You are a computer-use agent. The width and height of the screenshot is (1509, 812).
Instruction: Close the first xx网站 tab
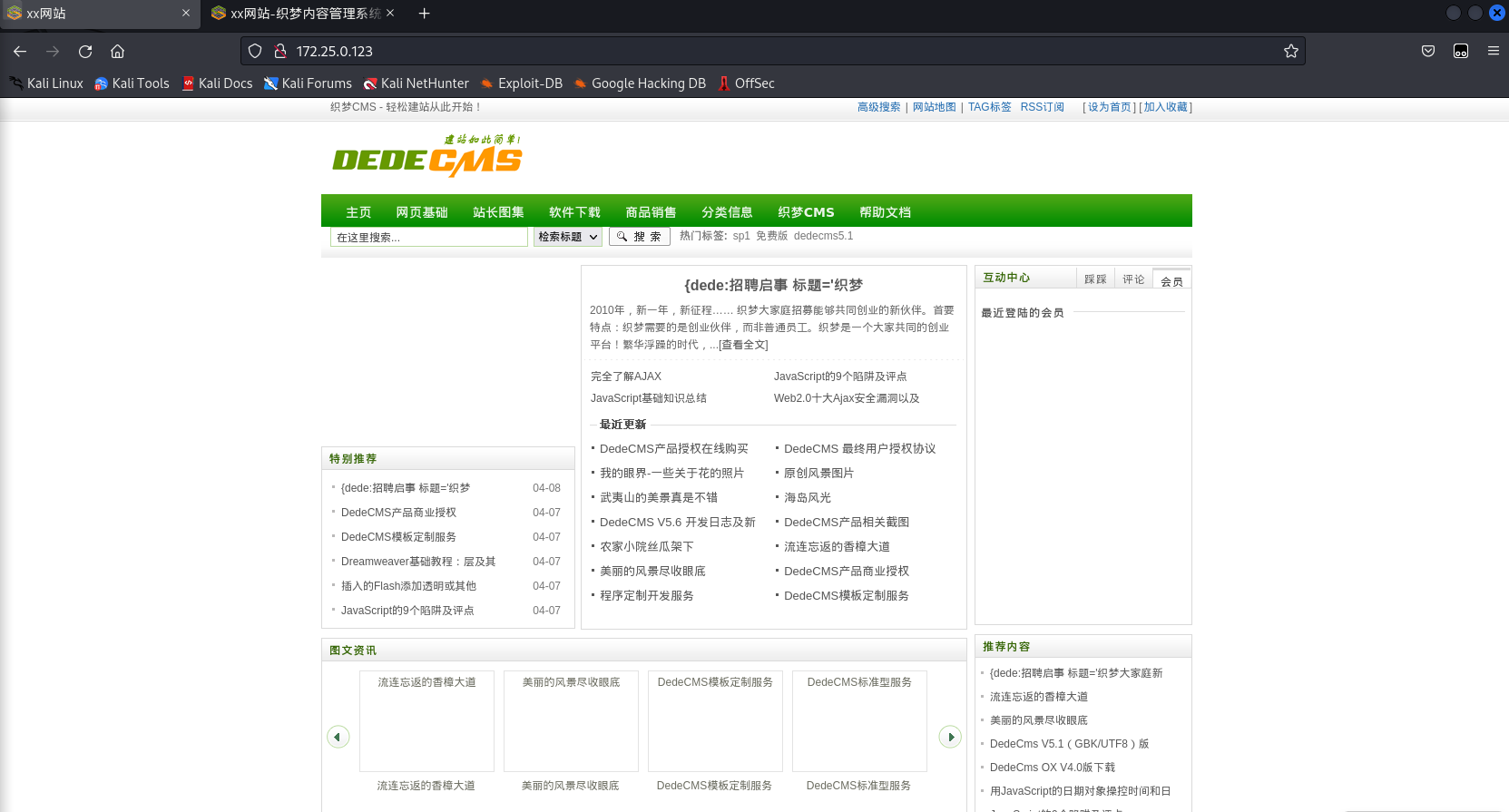pos(185,14)
